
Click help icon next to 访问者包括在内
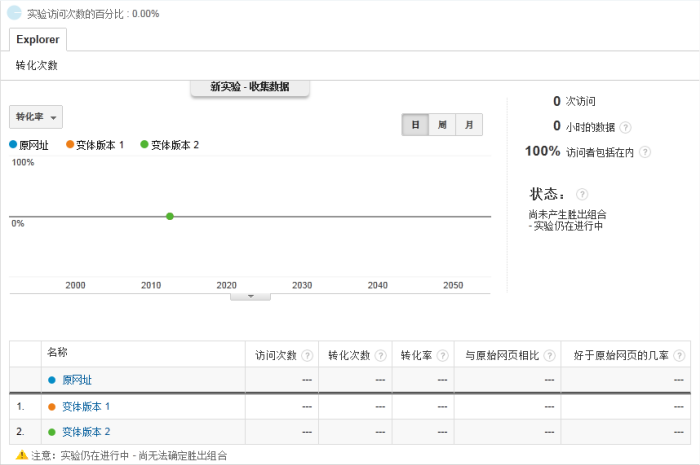click(x=645, y=152)
